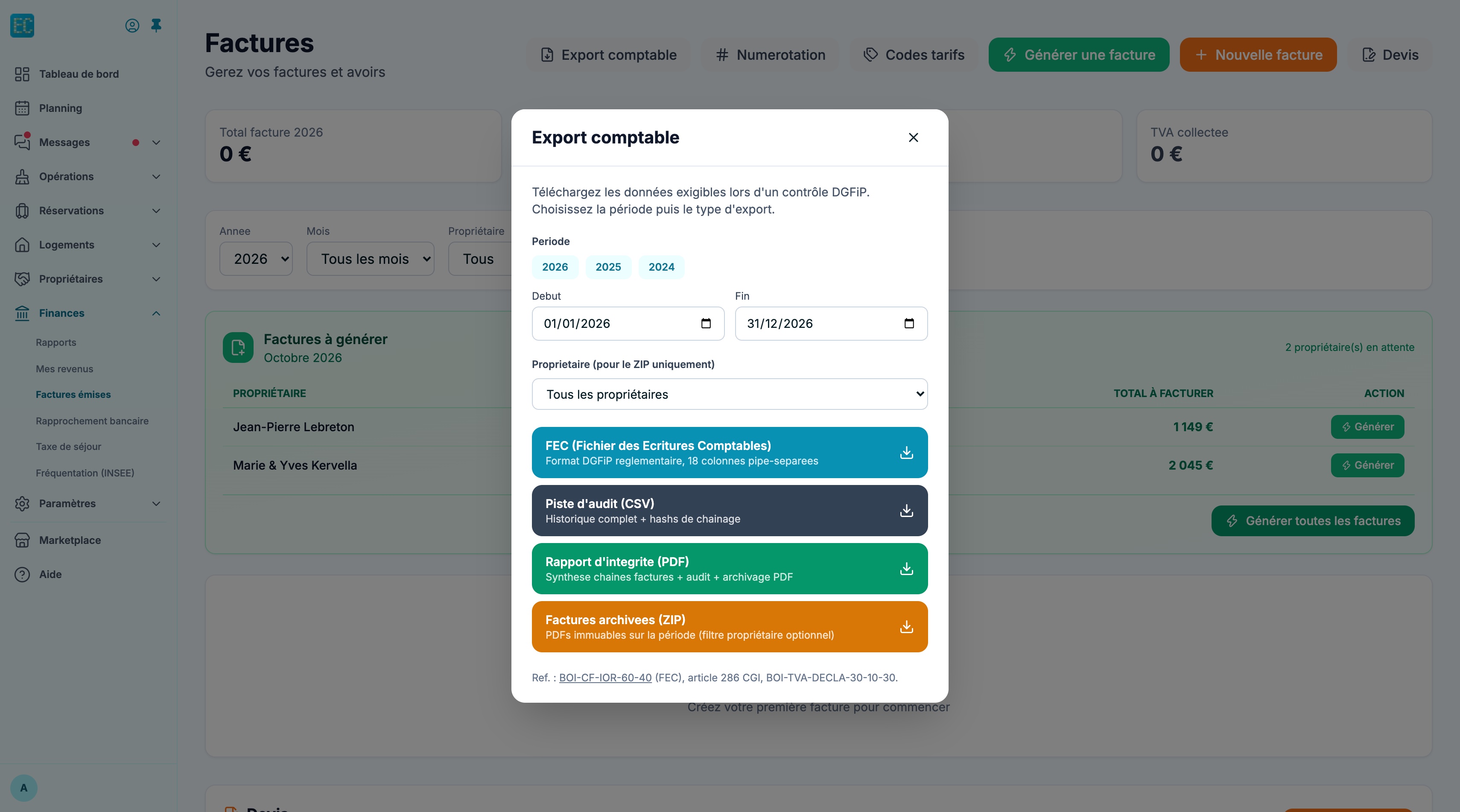Click the Planning calendar icon

(x=22, y=108)
